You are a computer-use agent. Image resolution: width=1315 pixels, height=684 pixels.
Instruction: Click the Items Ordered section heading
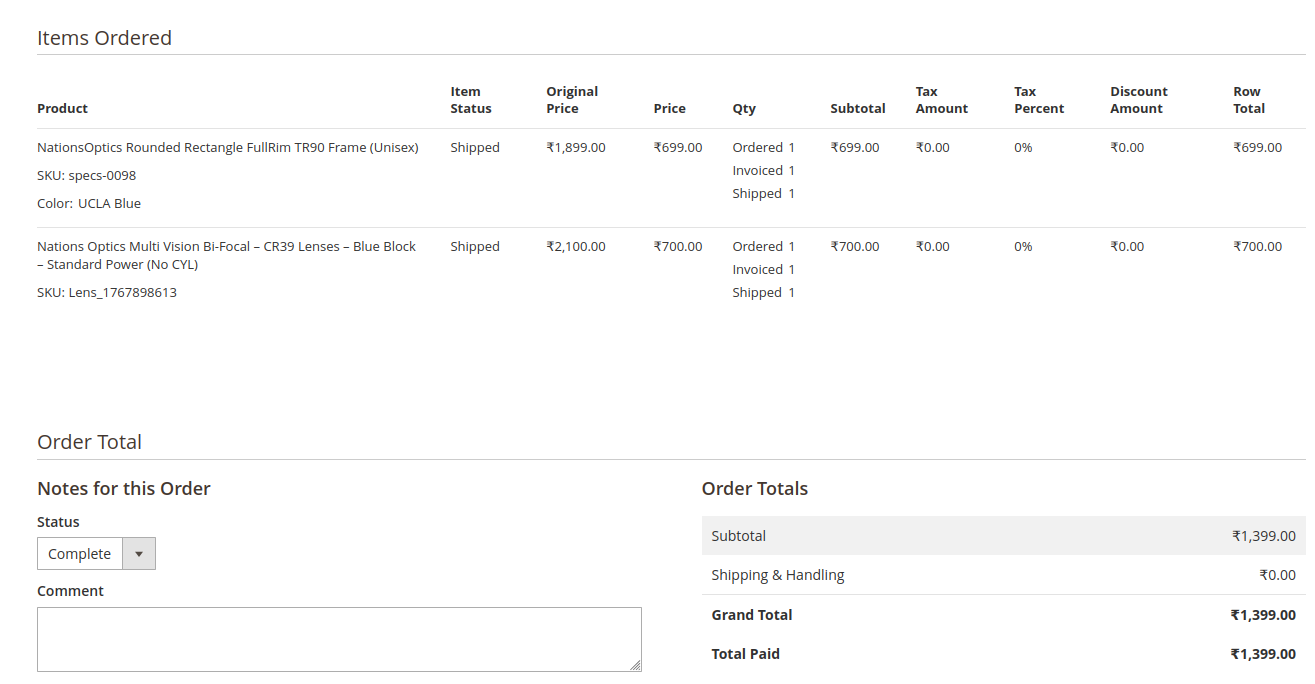[104, 38]
